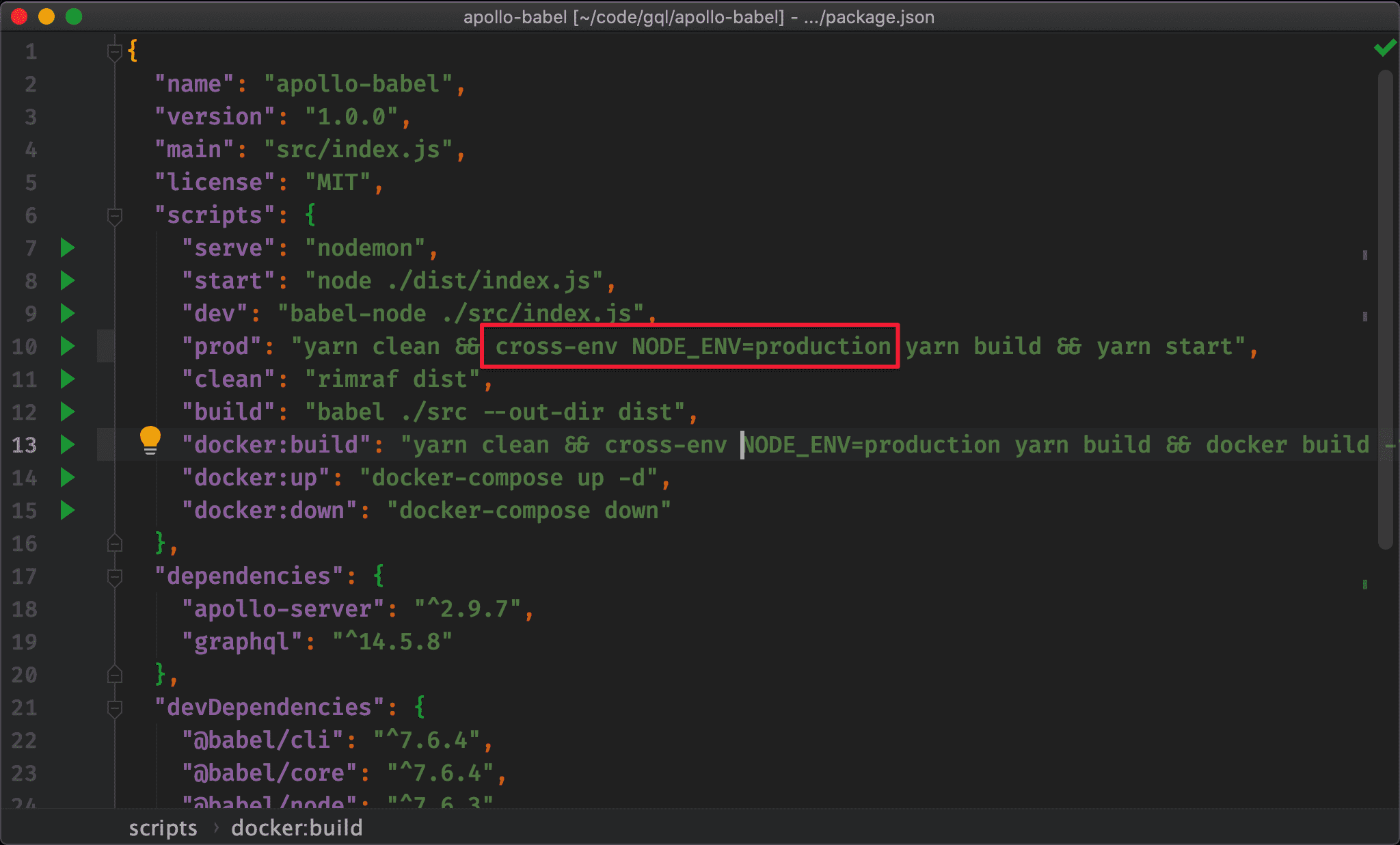This screenshot has width=1400, height=845.
Task: Click the "license" key
Action: tap(214, 183)
